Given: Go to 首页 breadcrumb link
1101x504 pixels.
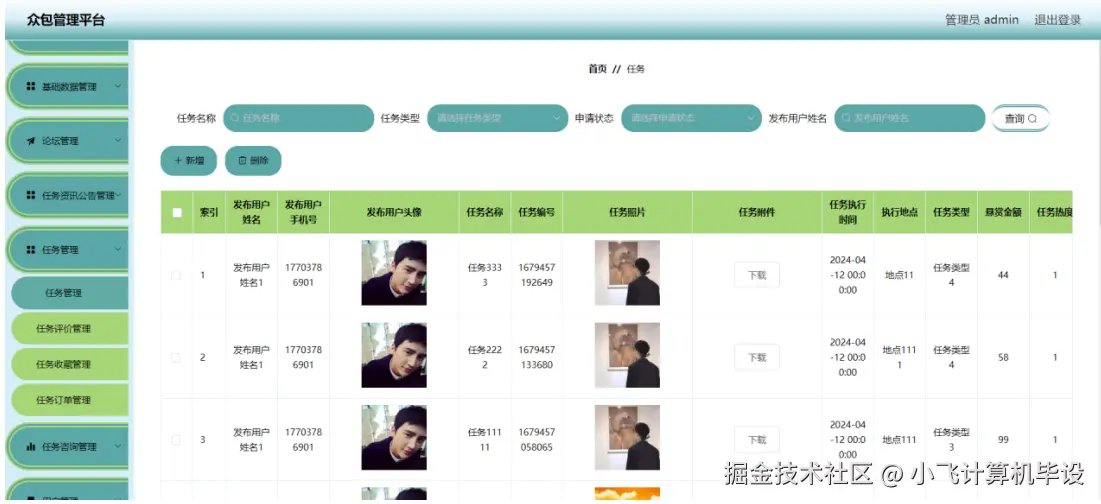Looking at the screenshot, I should click(598, 69).
